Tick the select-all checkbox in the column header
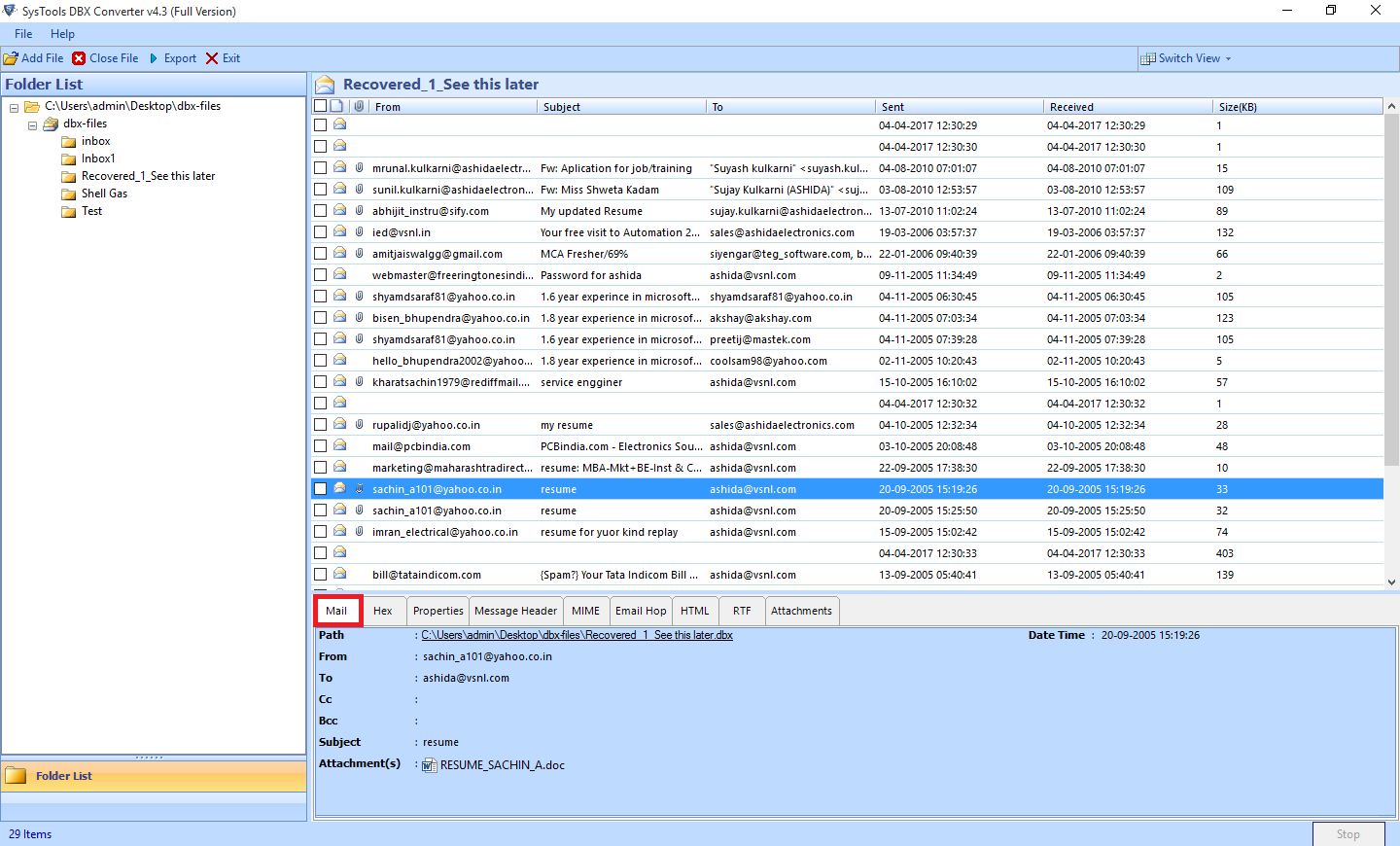The width and height of the screenshot is (1400, 846). coord(320,105)
